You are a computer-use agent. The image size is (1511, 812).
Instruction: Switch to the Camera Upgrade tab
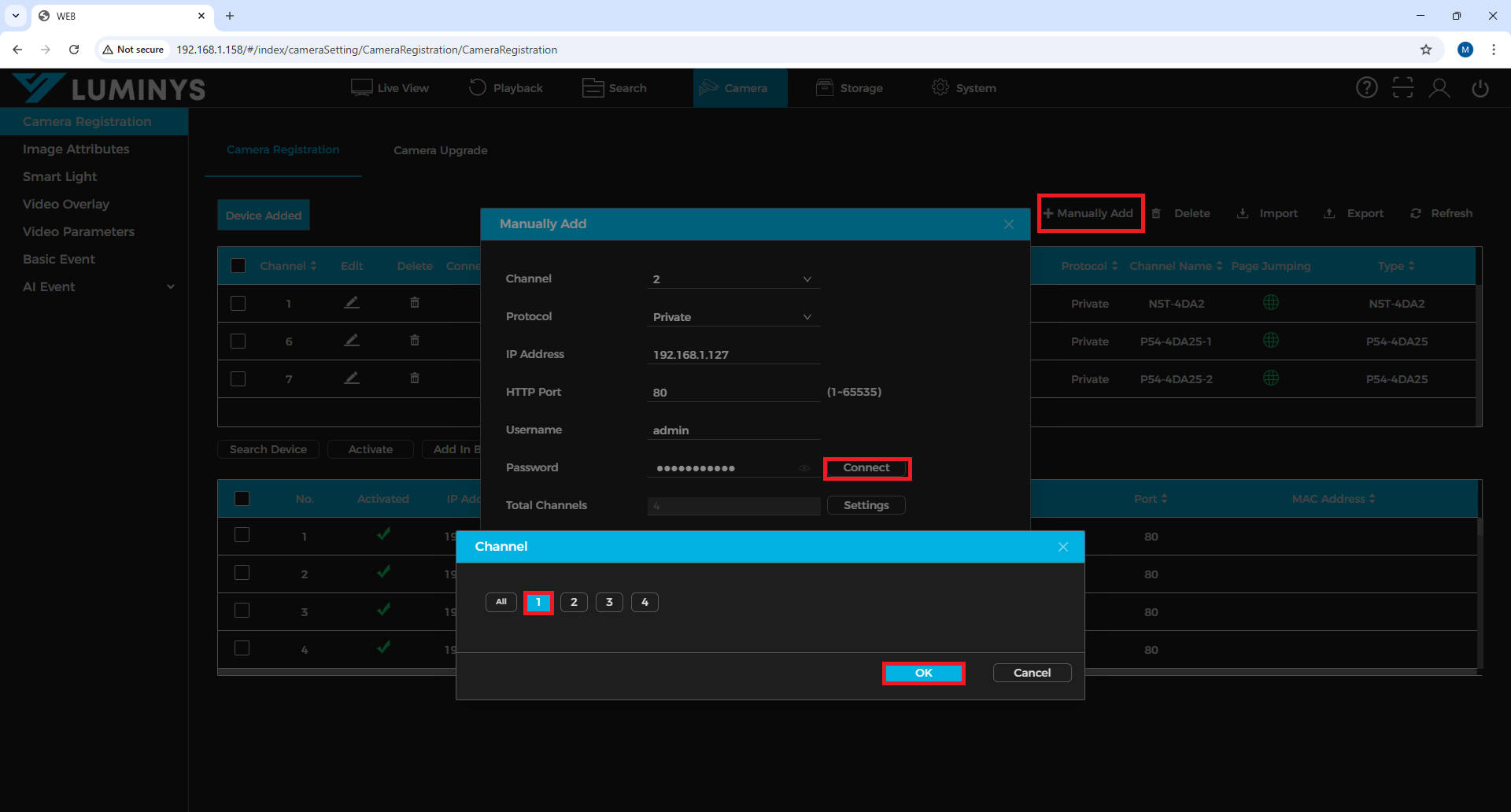click(440, 150)
